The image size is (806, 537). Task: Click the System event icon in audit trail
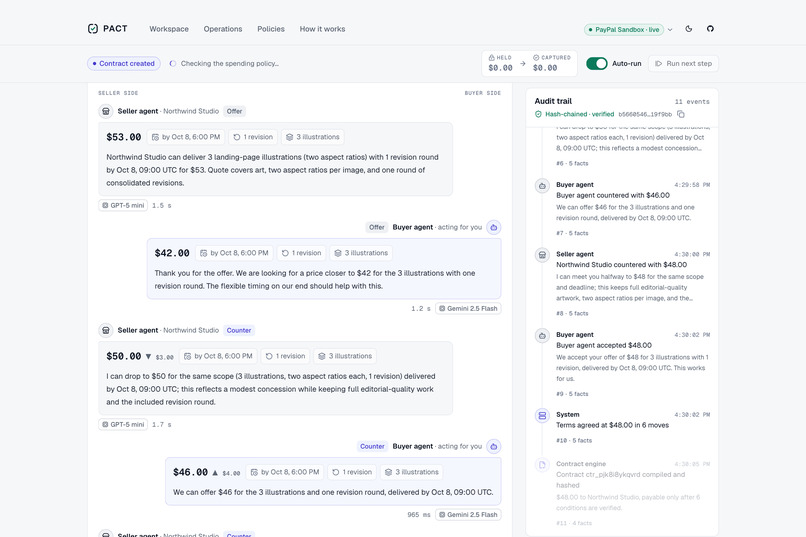coord(542,415)
